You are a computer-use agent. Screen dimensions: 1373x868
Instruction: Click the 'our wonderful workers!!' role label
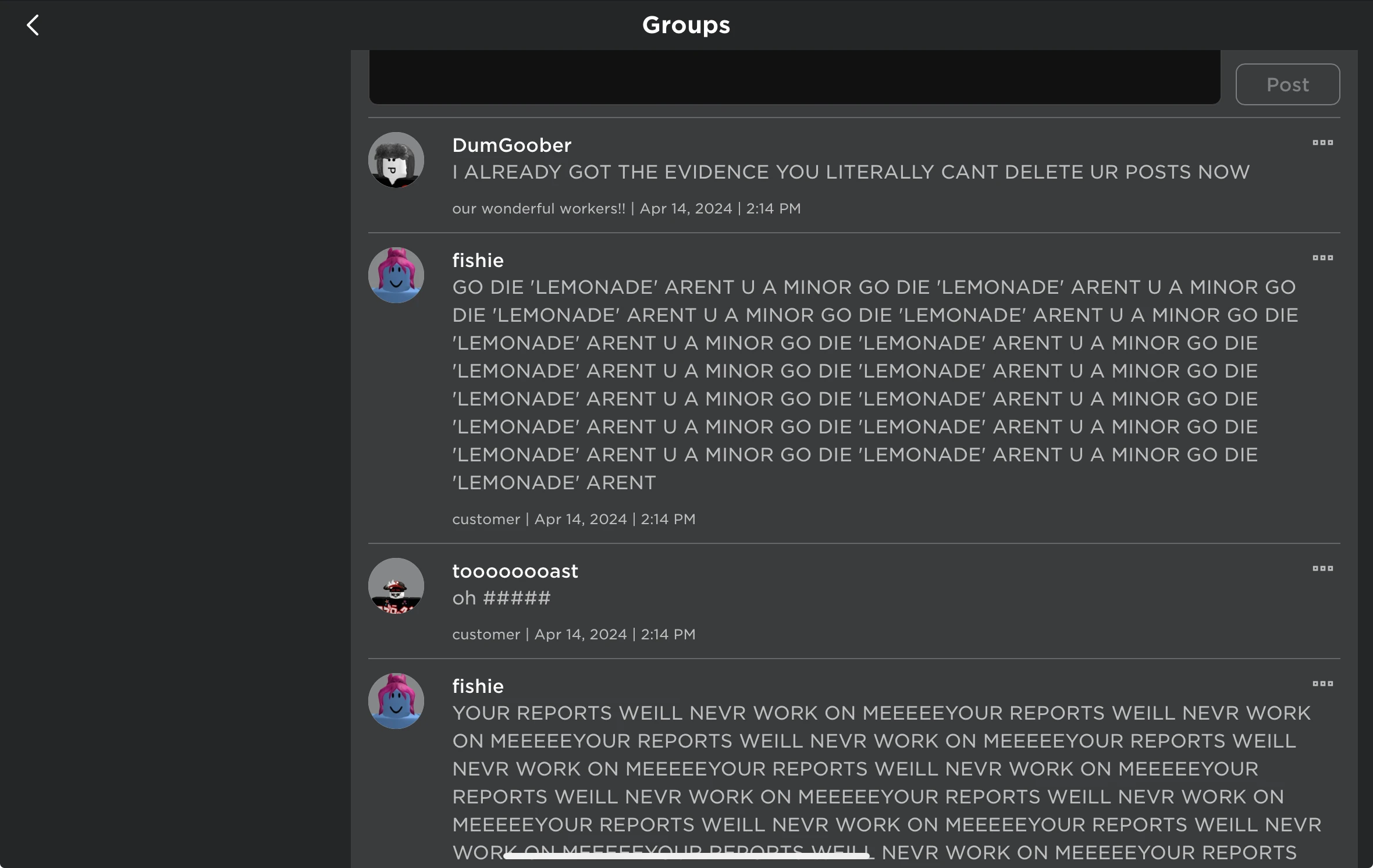(x=538, y=208)
